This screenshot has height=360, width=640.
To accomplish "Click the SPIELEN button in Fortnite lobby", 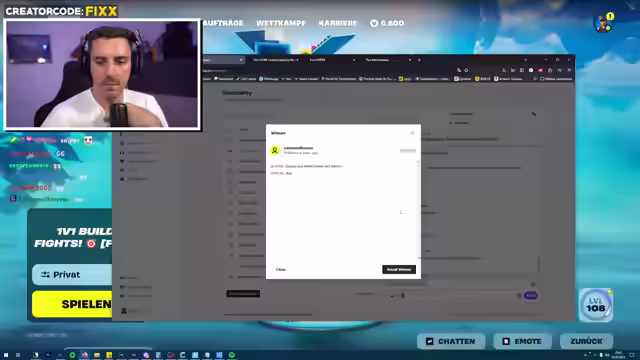I will coord(72,304).
